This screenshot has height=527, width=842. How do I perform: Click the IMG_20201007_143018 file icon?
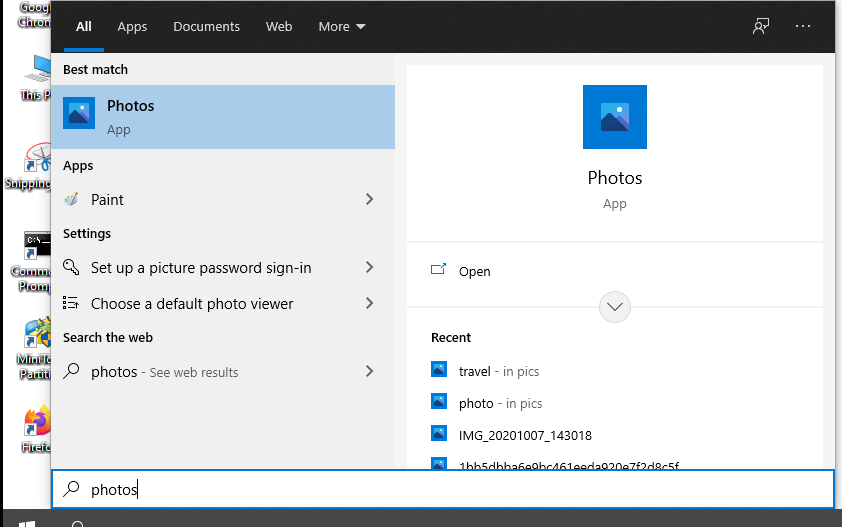439,433
